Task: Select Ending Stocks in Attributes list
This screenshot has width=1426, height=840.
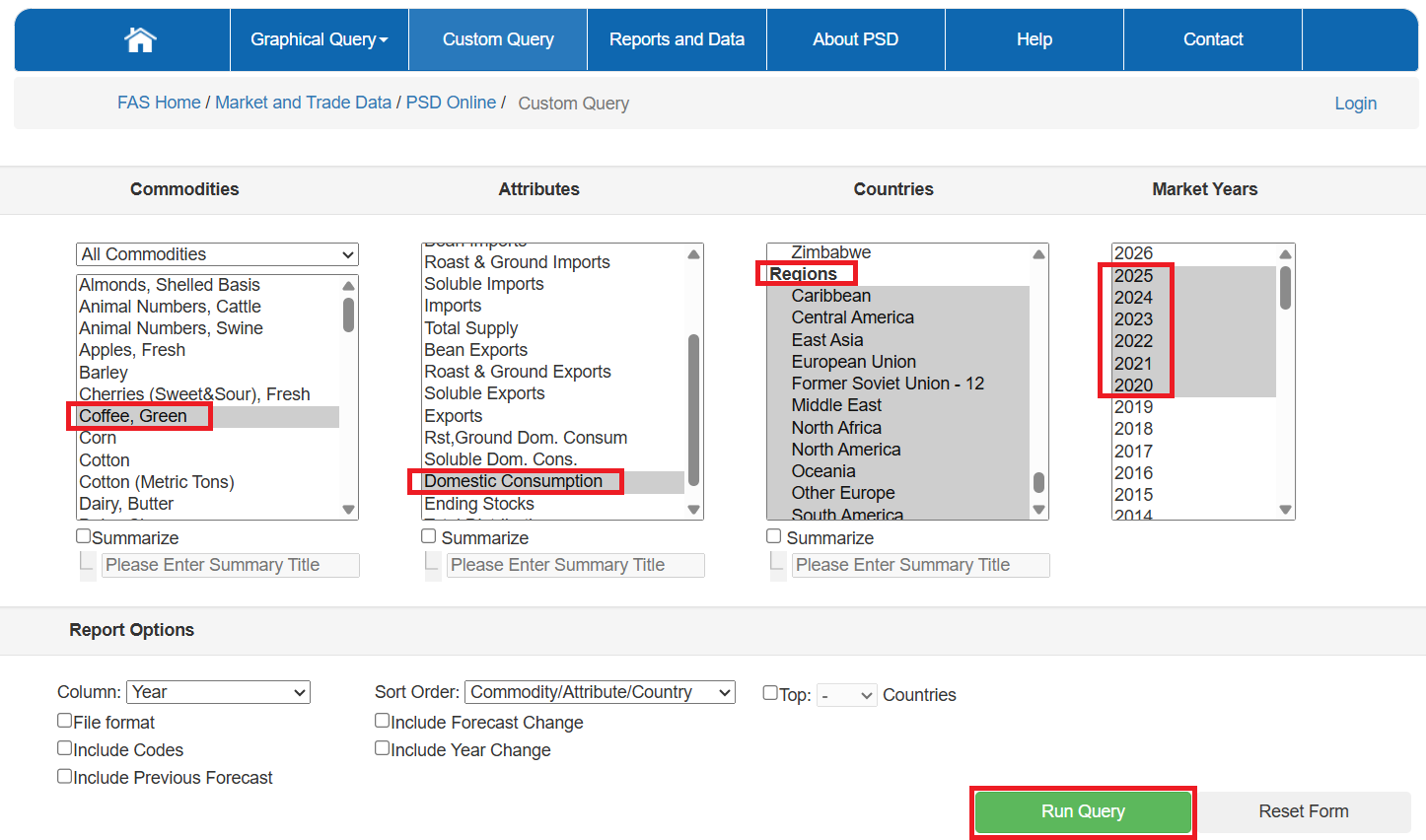Action: click(x=479, y=504)
